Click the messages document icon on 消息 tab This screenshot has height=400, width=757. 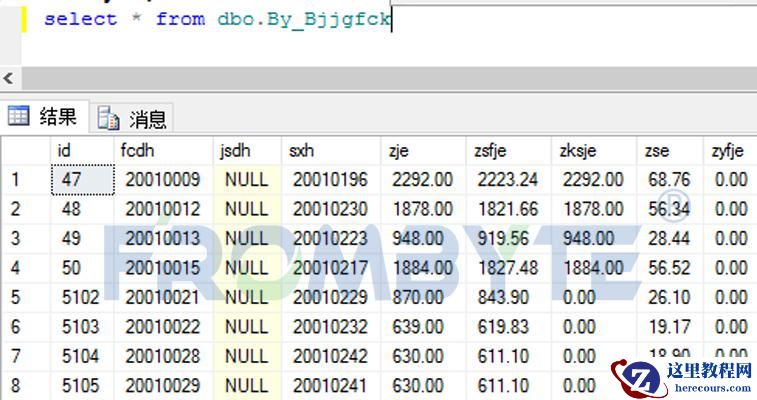coord(108,118)
